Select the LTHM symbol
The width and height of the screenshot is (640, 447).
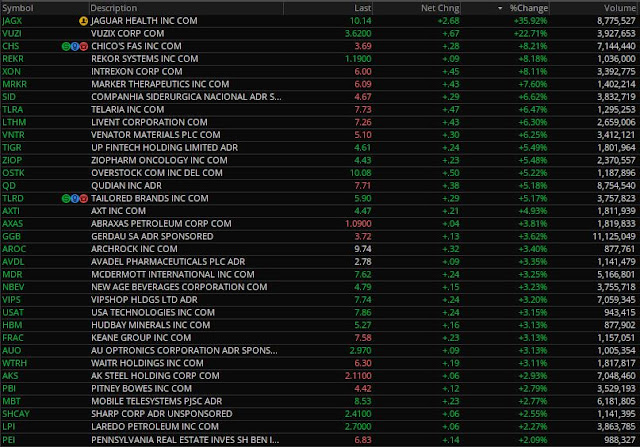(x=14, y=122)
